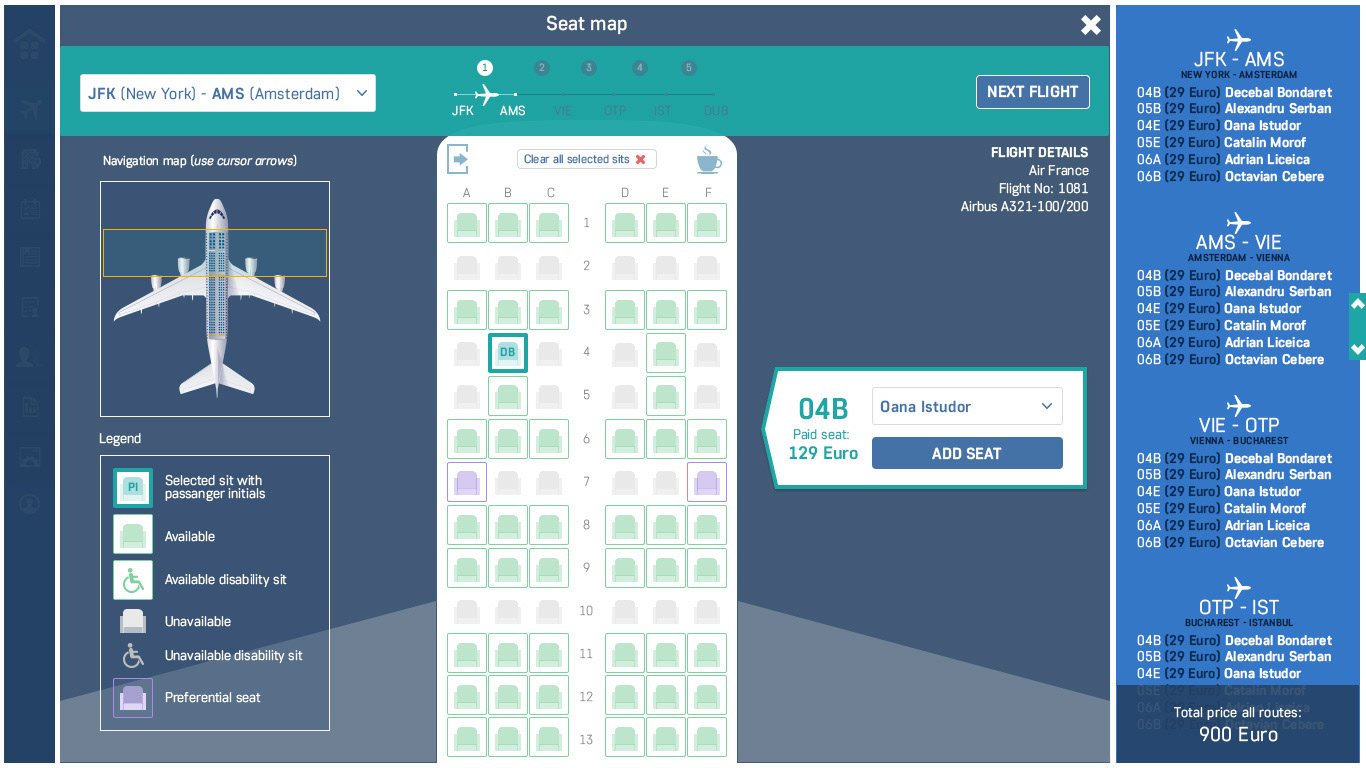Screen dimensions: 1366x768
Task: Click 06B Octavian Cebere under VIE - OTP
Action: point(1230,542)
